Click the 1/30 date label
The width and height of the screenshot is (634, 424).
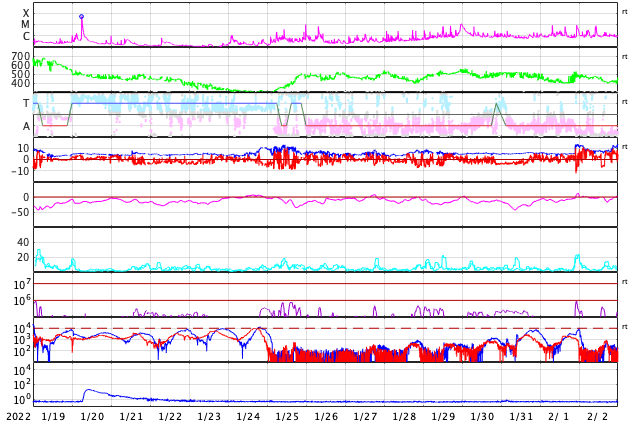(482, 416)
